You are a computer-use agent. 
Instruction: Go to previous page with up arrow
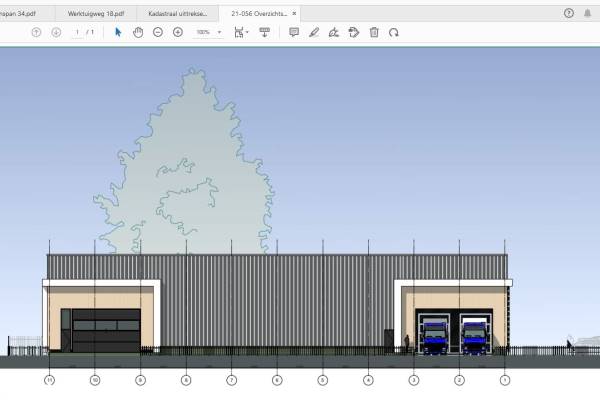coord(36,33)
